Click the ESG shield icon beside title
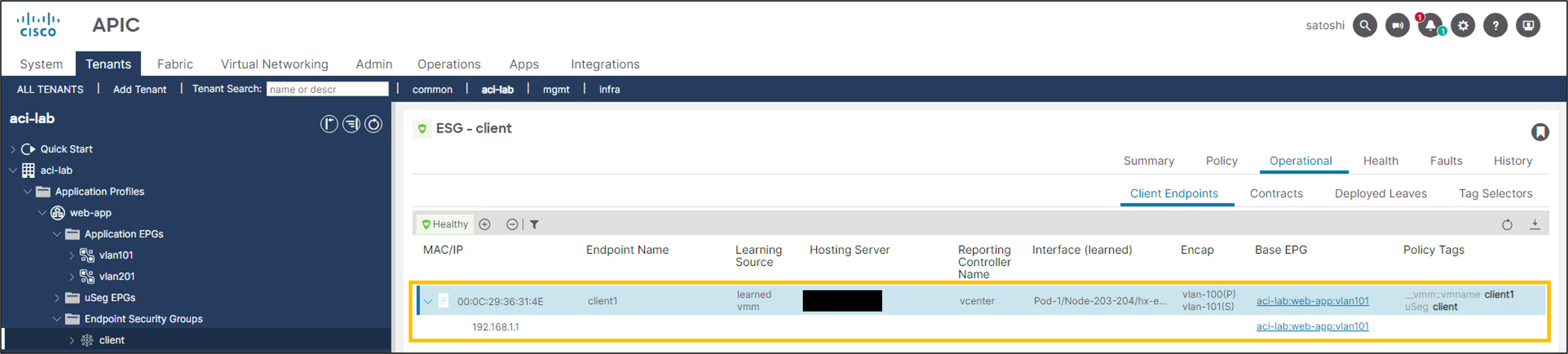The image size is (1568, 354). click(422, 129)
